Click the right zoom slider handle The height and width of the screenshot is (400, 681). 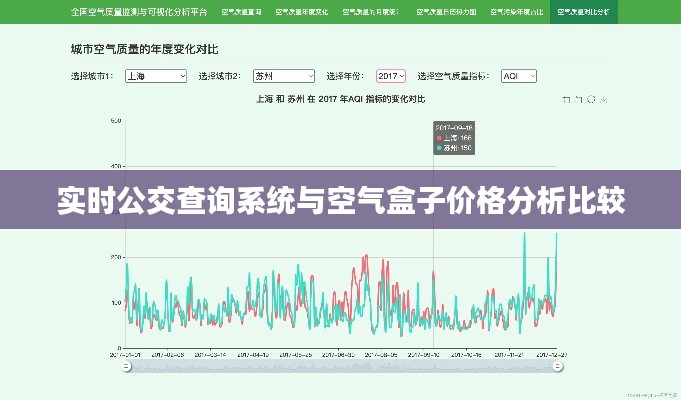pyautogui.click(x=556, y=367)
